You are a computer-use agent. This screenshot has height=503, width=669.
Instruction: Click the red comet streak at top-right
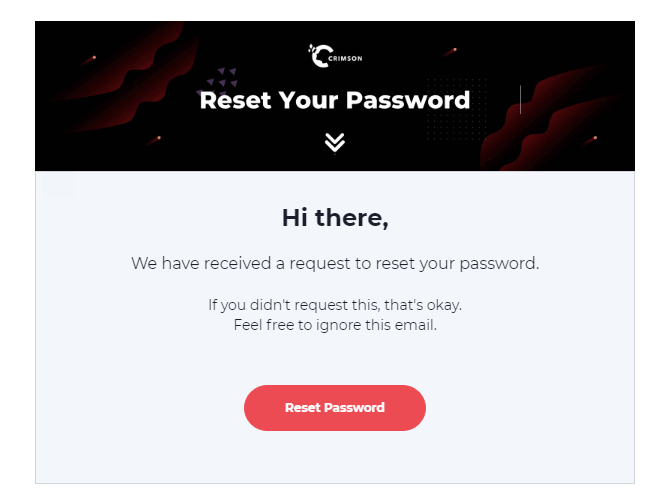point(452,50)
